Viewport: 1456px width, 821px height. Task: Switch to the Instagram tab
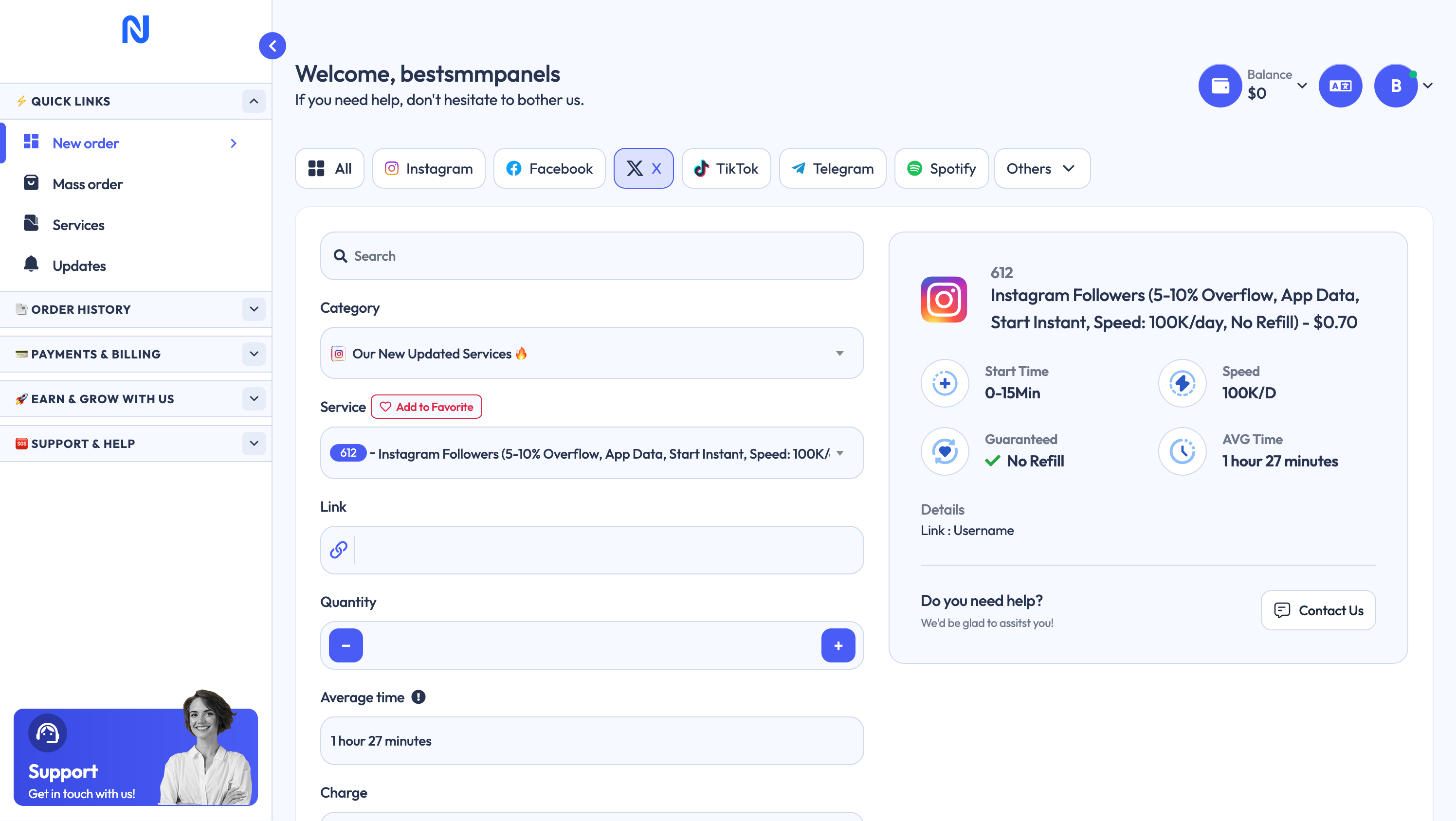pos(428,168)
